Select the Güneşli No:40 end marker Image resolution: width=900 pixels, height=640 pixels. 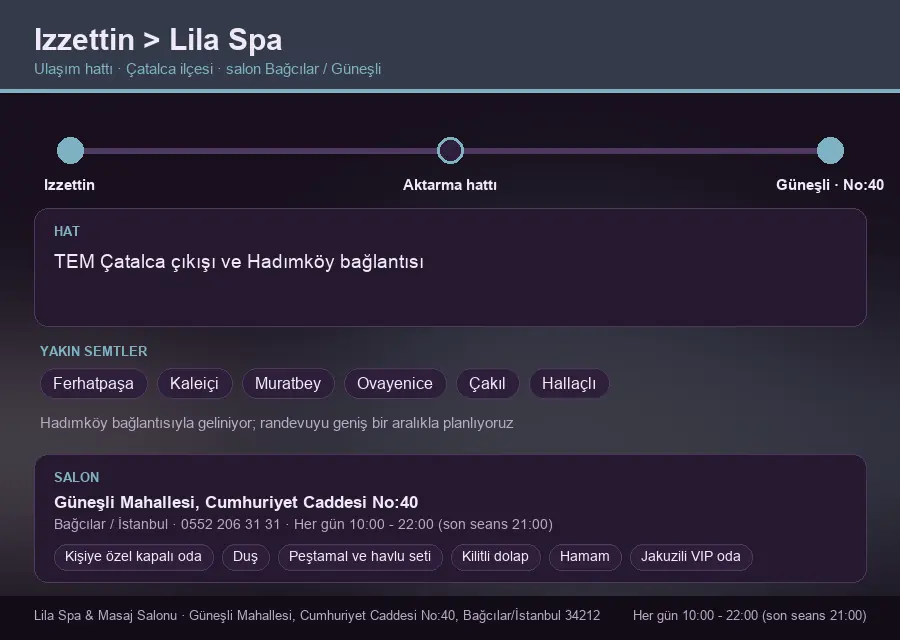coord(830,150)
